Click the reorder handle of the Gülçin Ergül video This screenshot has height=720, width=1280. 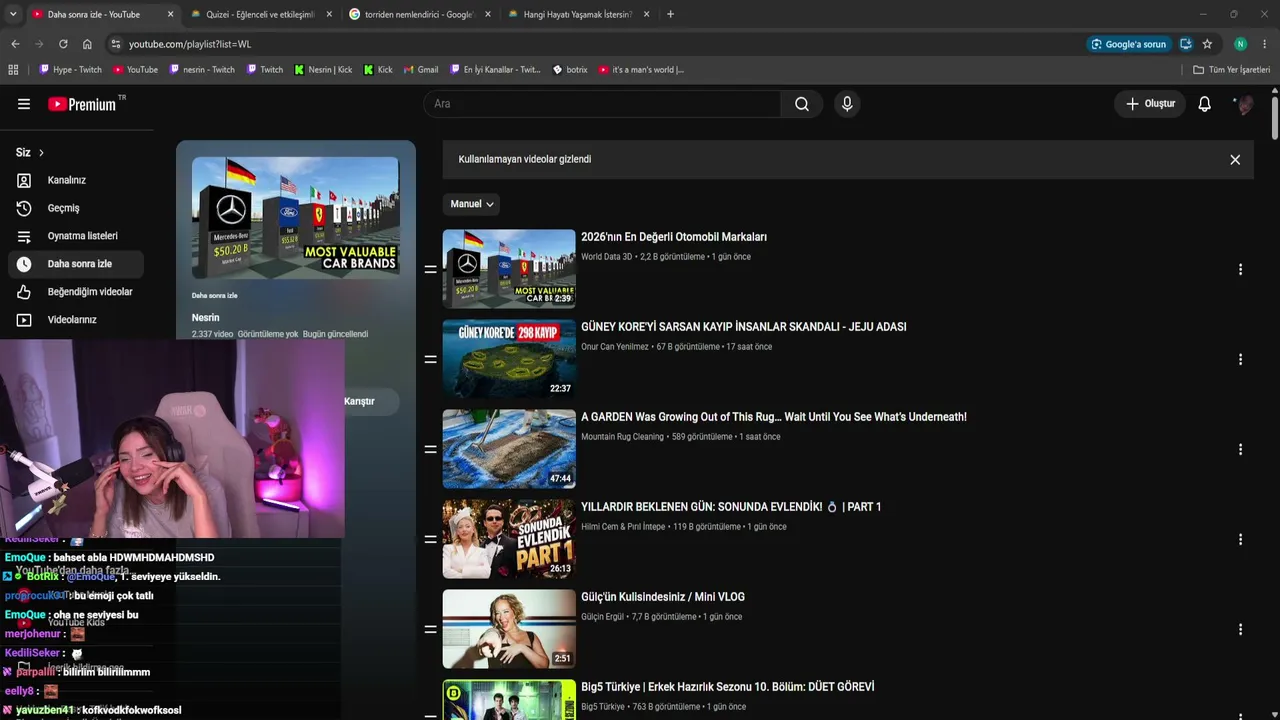pos(430,629)
